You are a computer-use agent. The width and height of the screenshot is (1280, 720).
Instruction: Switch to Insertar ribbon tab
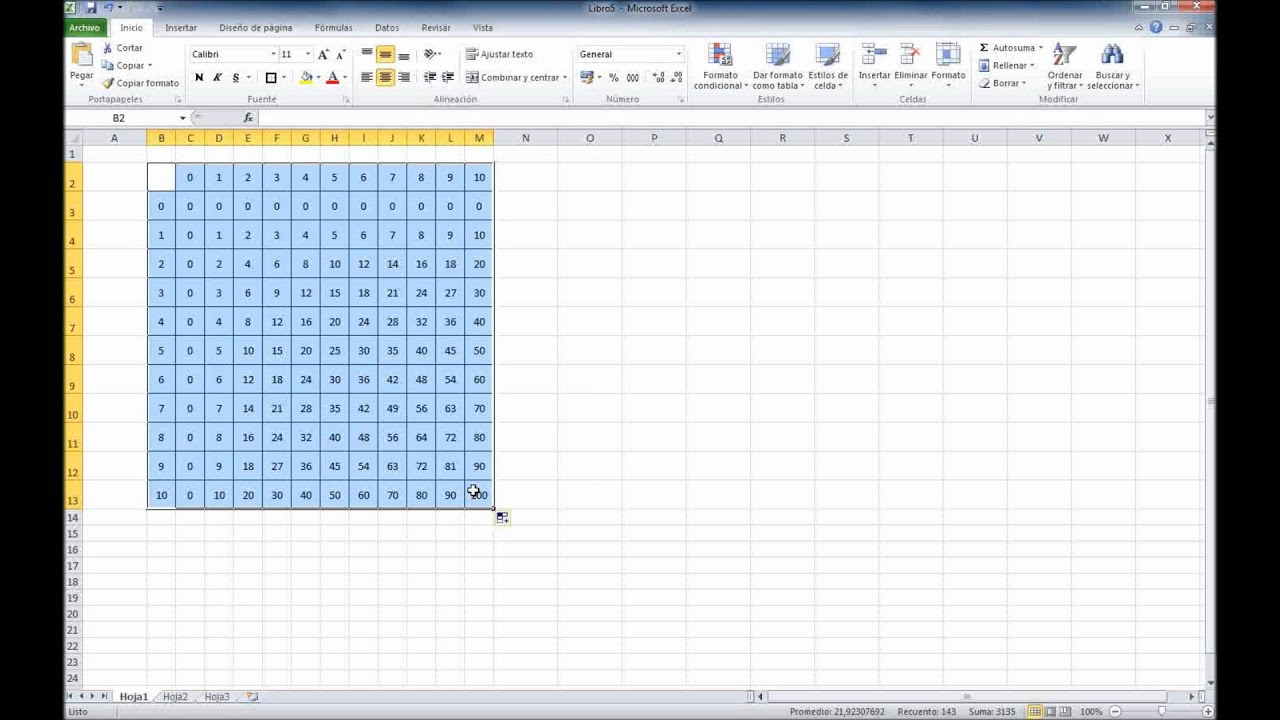[x=181, y=28]
